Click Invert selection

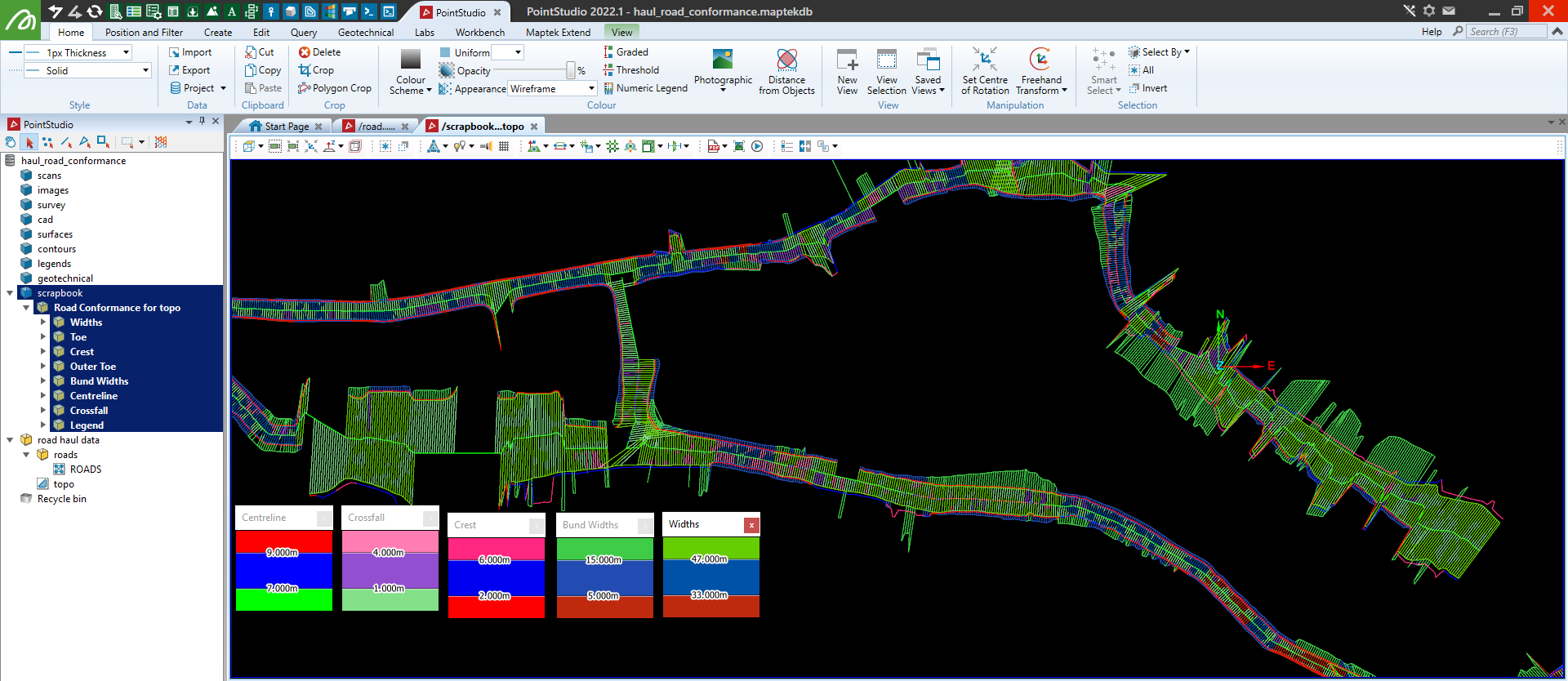[x=1147, y=88]
